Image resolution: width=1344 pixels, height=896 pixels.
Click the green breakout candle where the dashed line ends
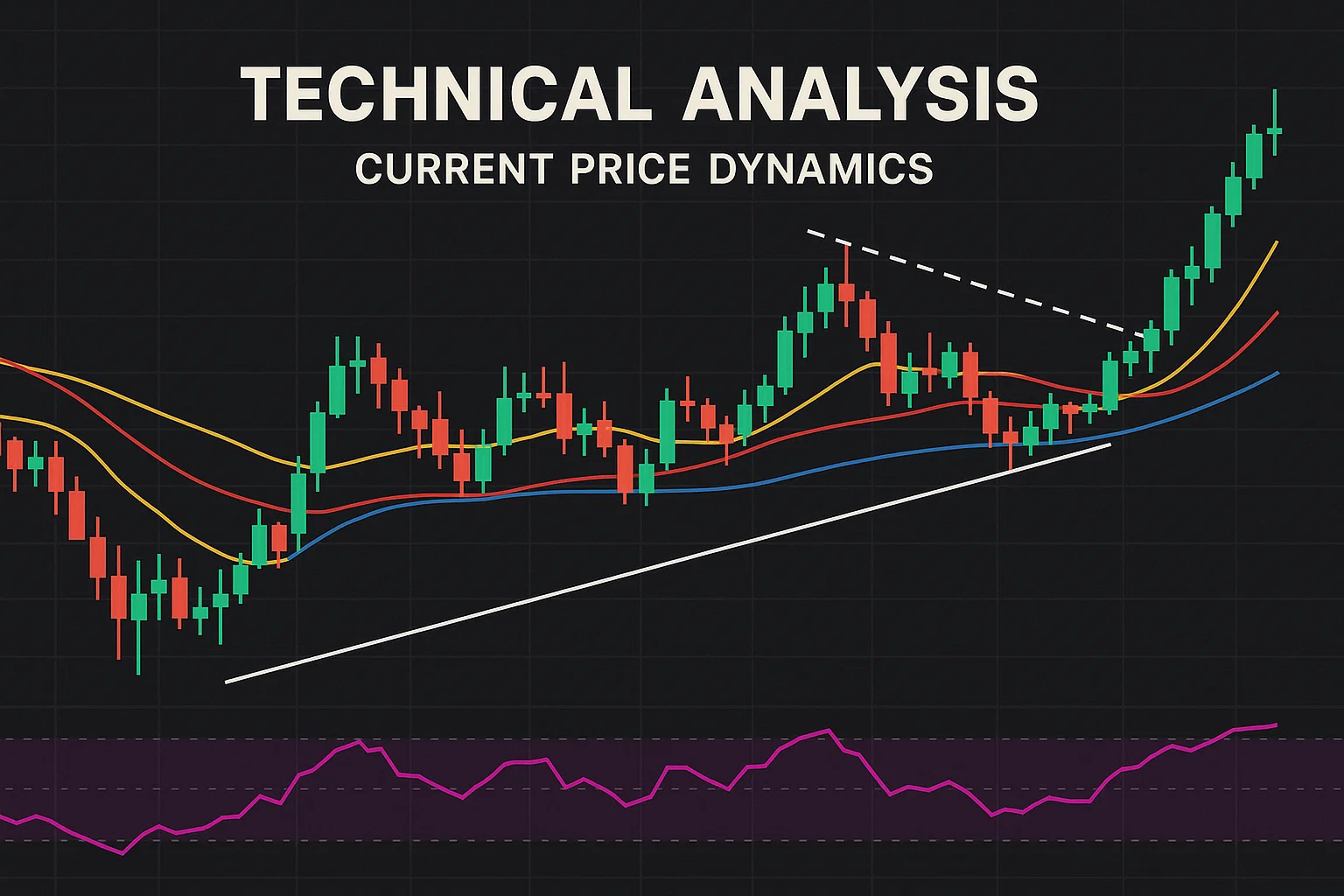point(1151,339)
